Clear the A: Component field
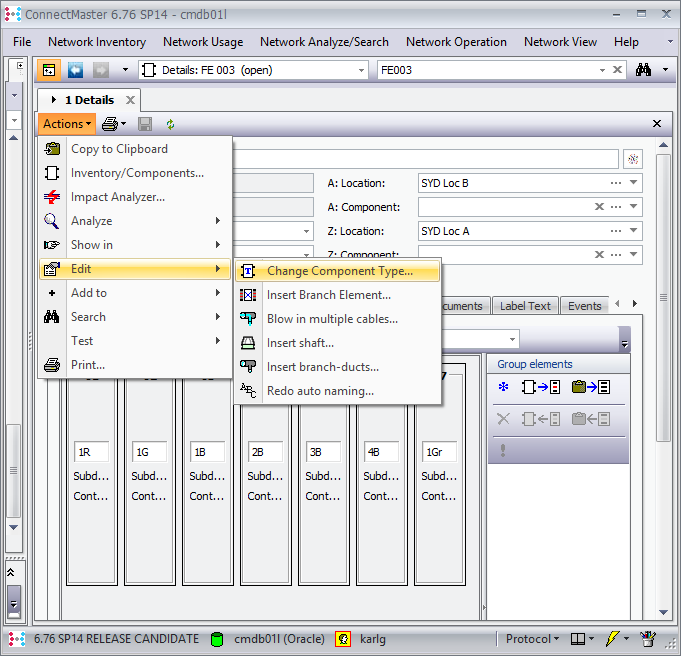The width and height of the screenshot is (681, 656). tap(599, 207)
